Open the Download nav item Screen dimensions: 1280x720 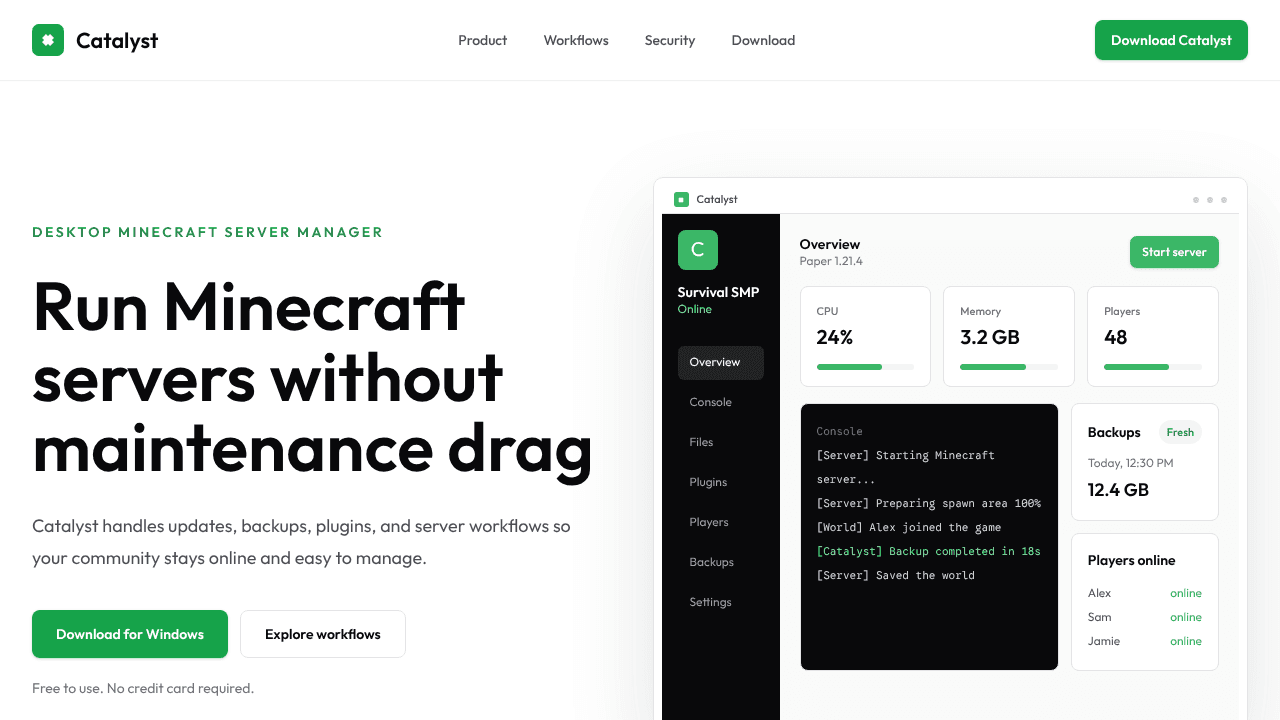point(763,40)
